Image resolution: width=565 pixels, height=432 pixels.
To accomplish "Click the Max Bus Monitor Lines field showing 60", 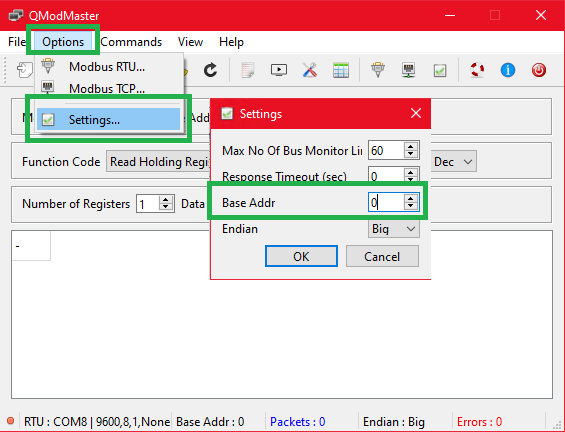I will pos(386,150).
